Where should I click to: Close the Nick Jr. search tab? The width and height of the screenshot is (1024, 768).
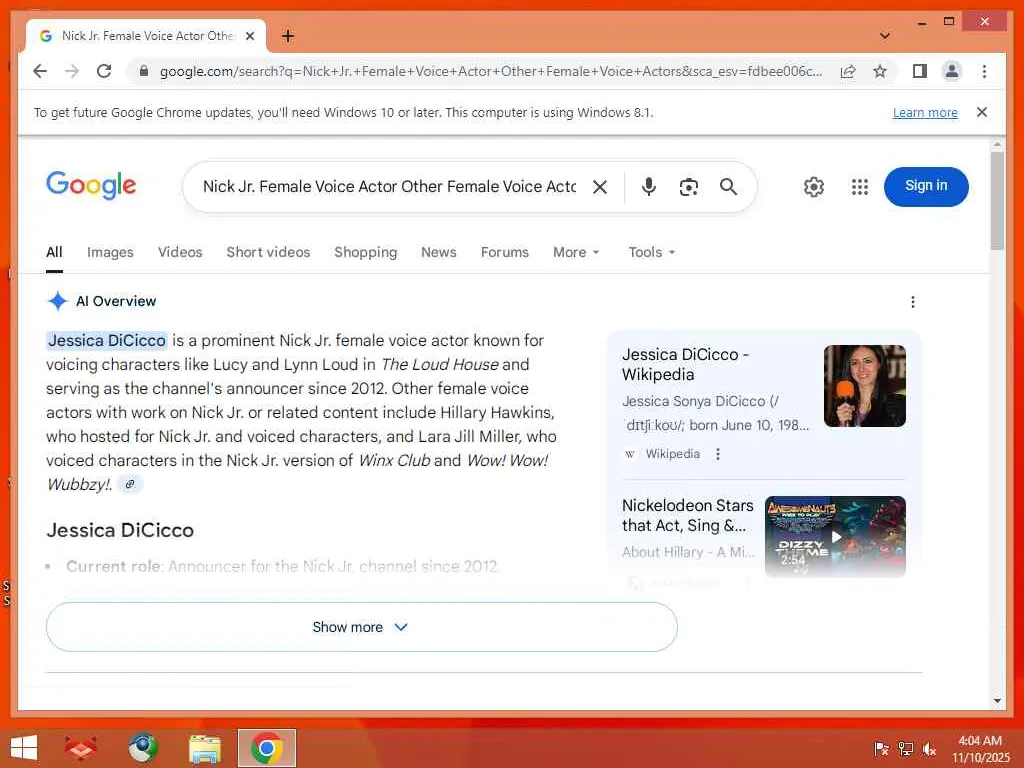click(249, 36)
